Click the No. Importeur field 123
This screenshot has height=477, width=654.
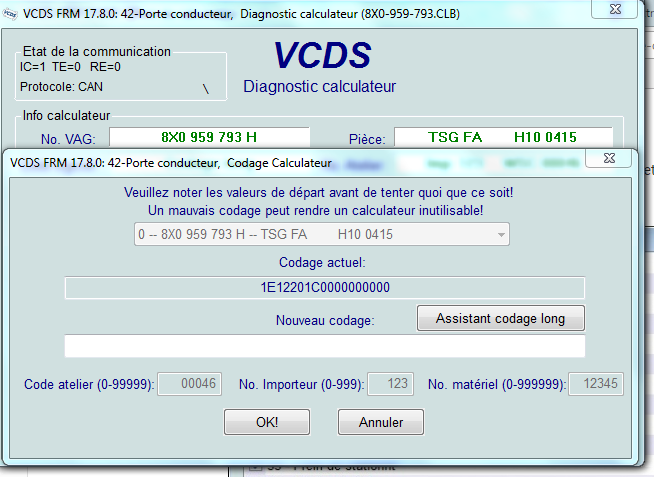[390, 384]
